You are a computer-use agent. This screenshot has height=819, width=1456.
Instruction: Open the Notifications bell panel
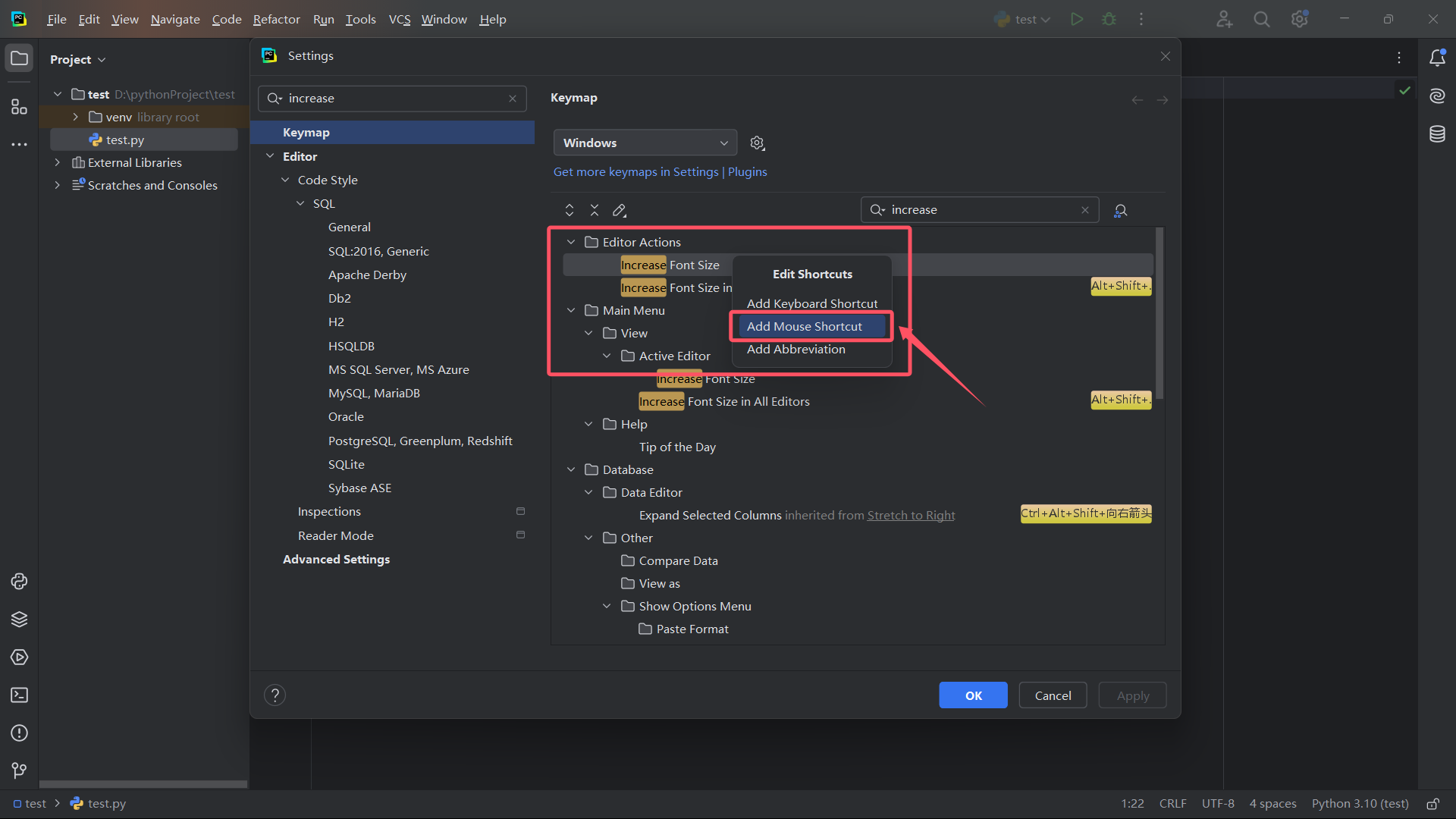tap(1437, 58)
